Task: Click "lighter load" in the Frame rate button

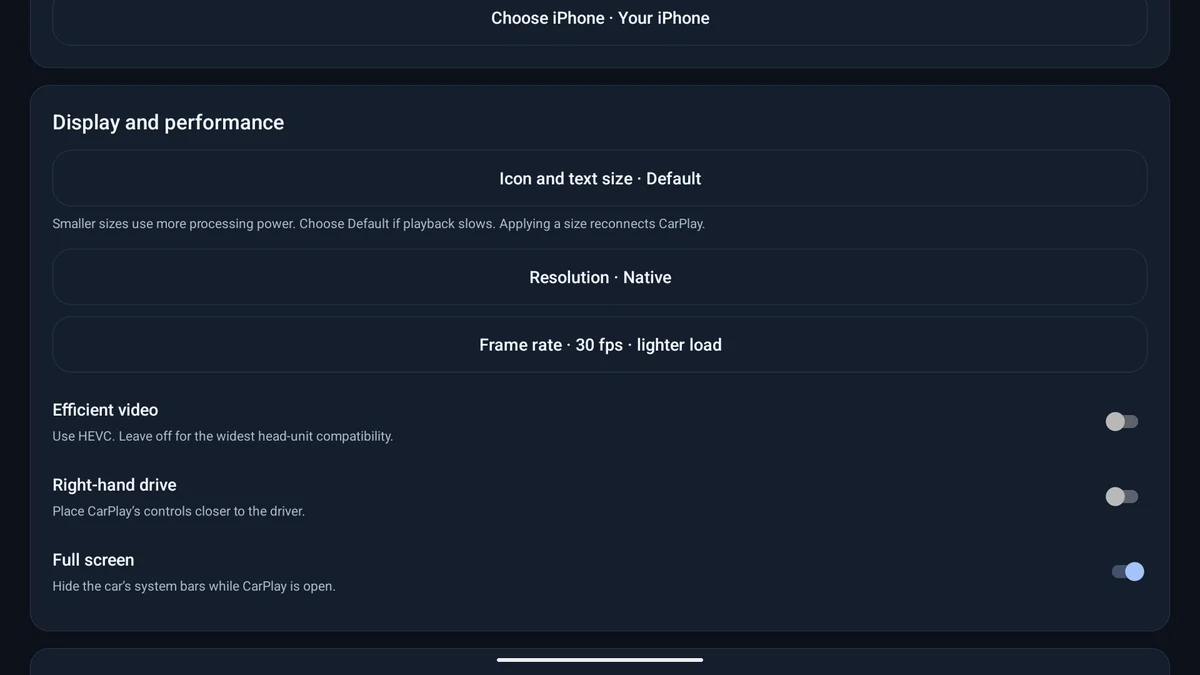Action: [679, 345]
